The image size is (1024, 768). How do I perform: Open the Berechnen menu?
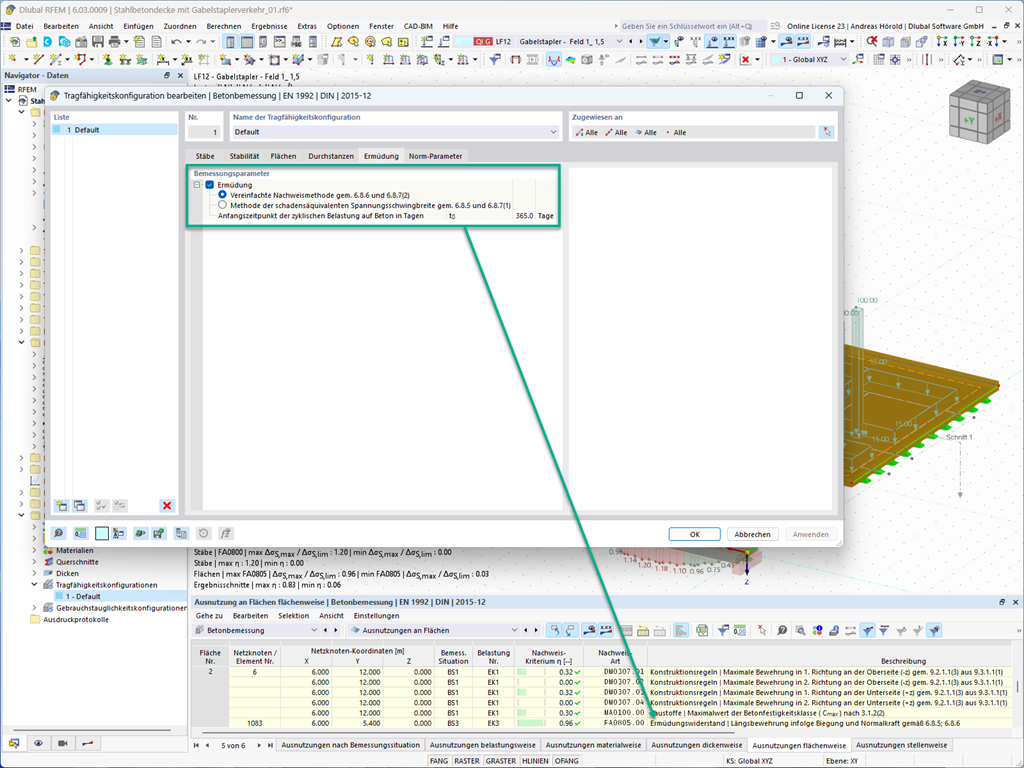coord(223,26)
